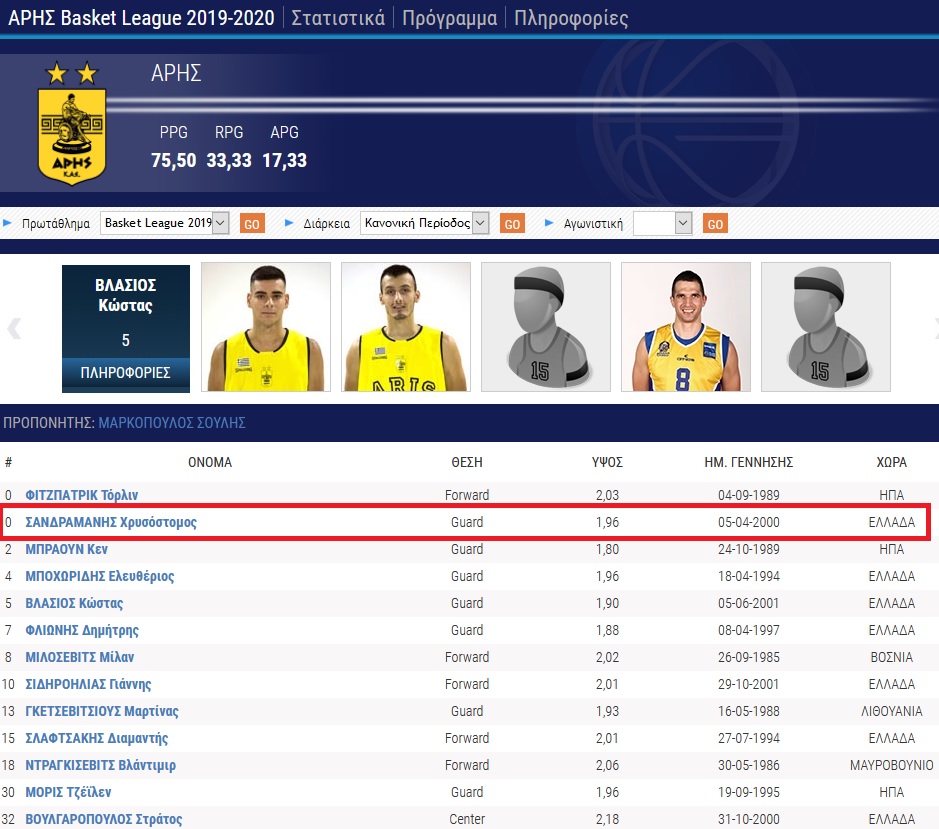Open player ΒΟΥΛΓΑΡΟΠΟΥΛΟΣ Στράτος profile

pyautogui.click(x=104, y=819)
